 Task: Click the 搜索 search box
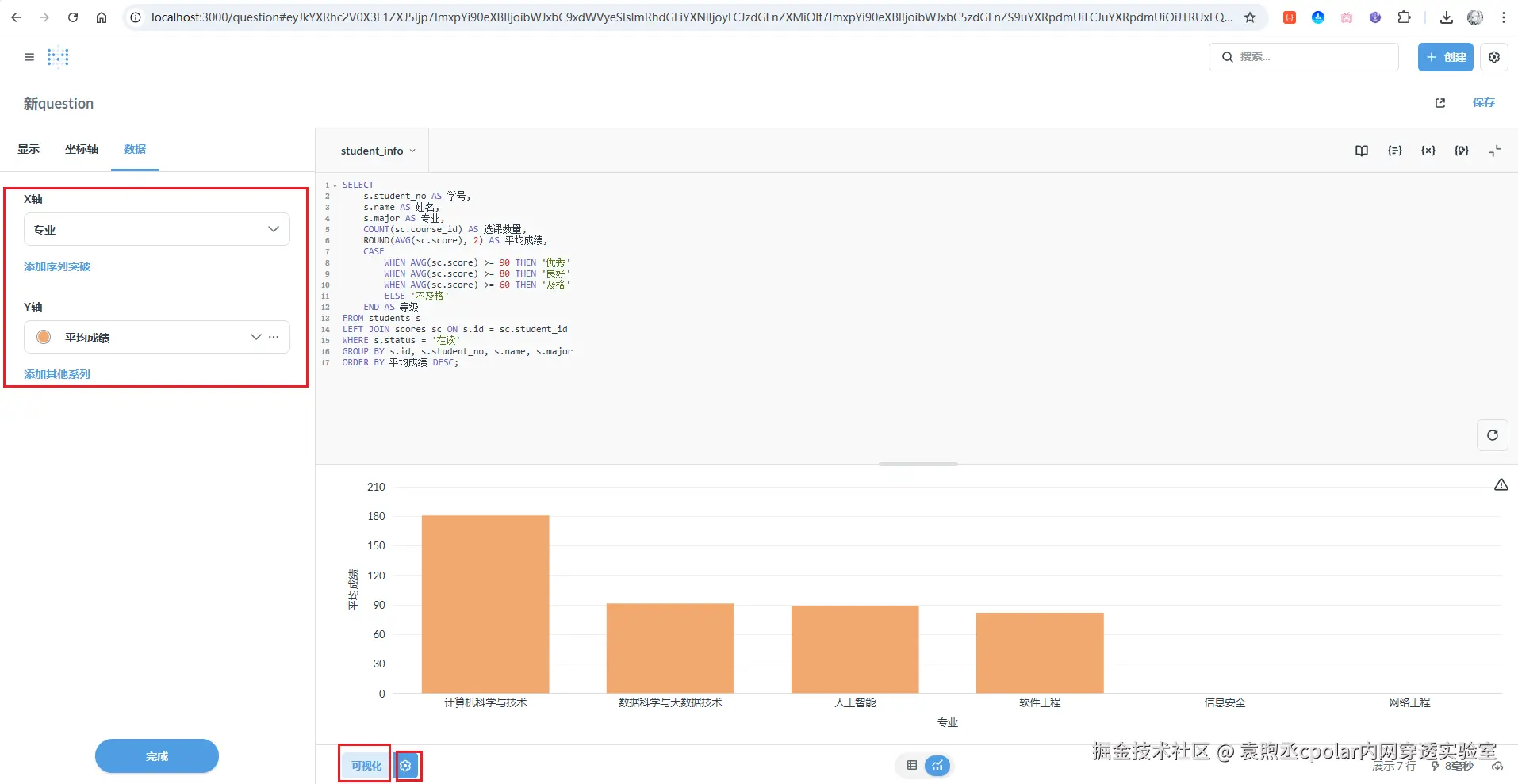pos(1304,57)
